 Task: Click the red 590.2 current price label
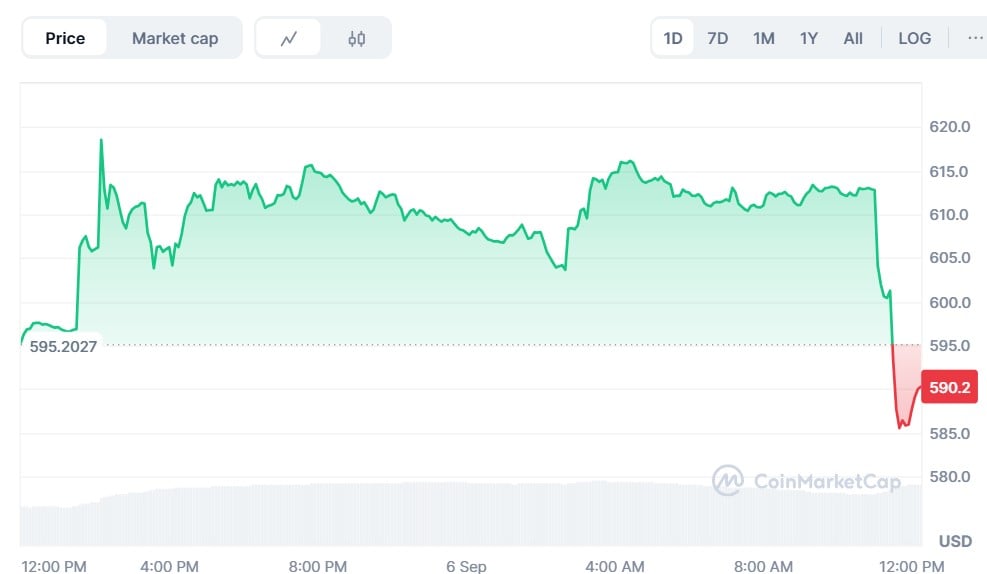949,388
